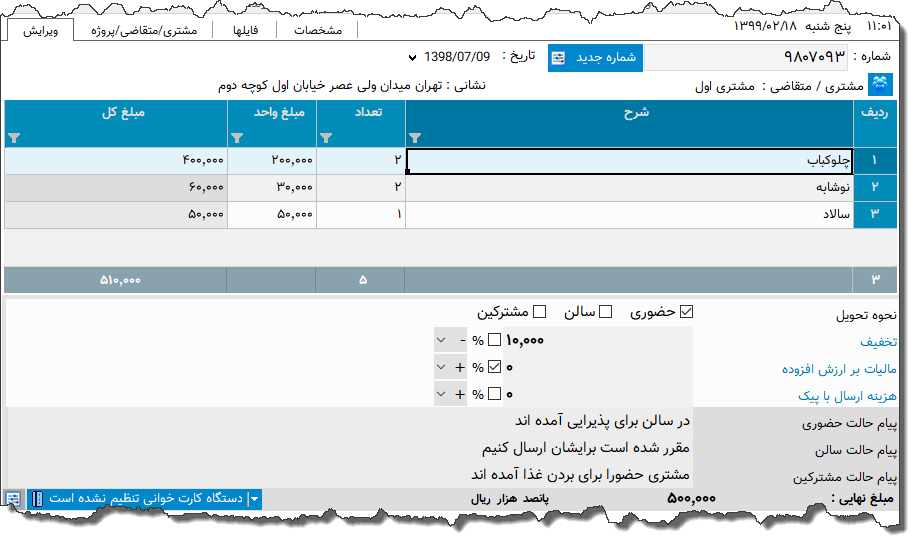Click the هزینه ارسال با پیک value field

[598, 394]
